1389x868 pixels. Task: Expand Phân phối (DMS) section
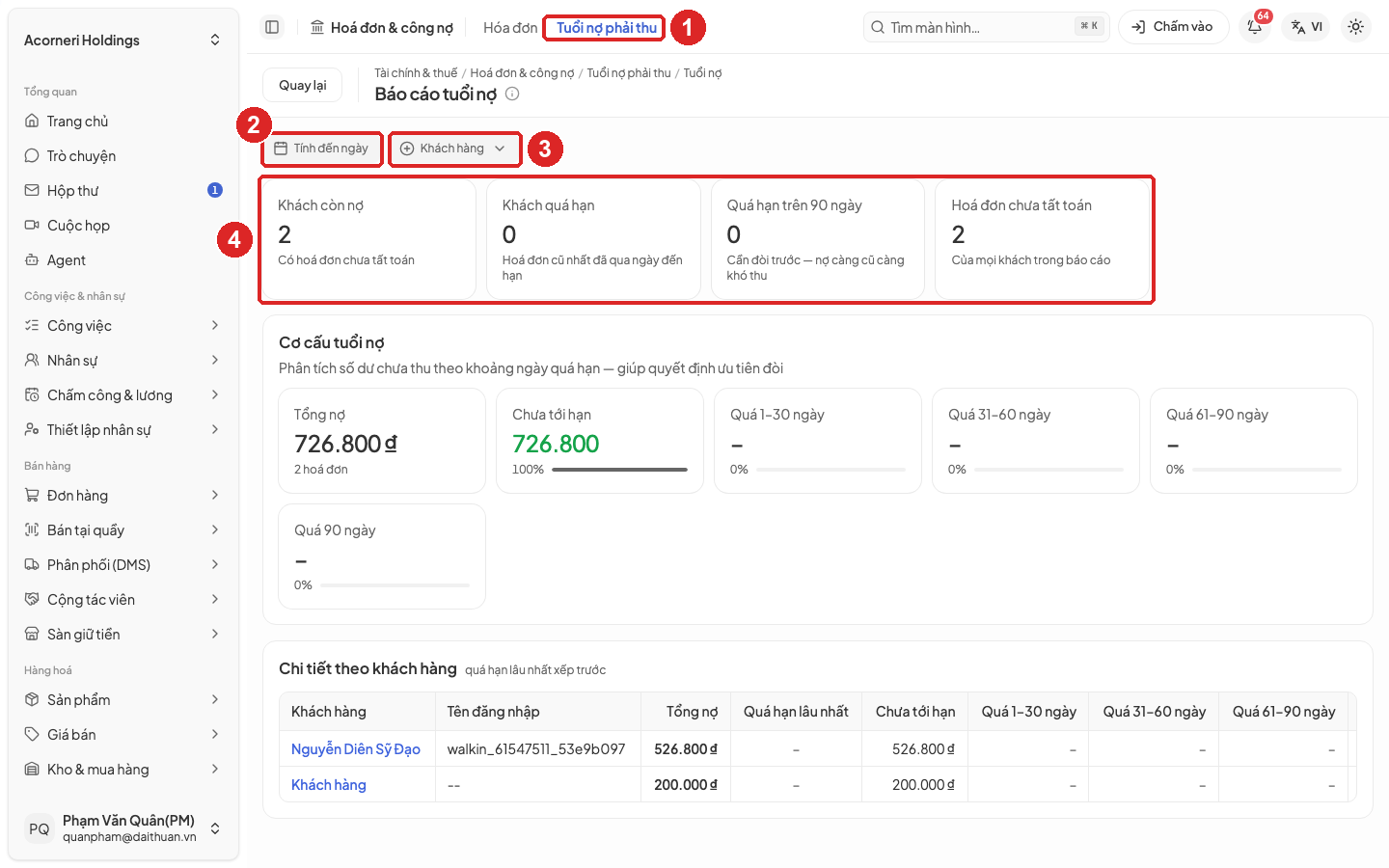(123, 565)
